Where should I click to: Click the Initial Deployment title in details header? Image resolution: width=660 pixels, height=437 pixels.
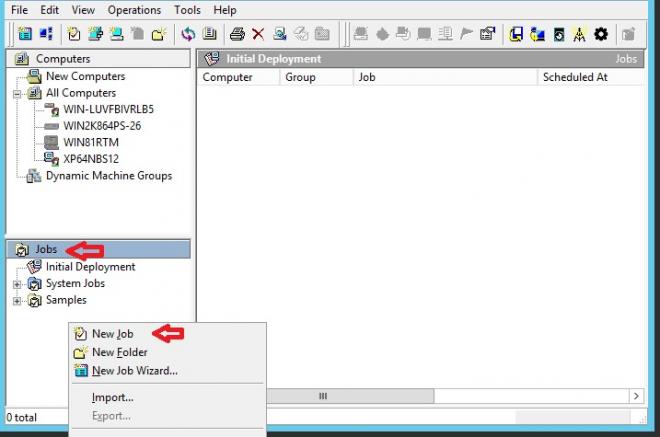(274, 59)
